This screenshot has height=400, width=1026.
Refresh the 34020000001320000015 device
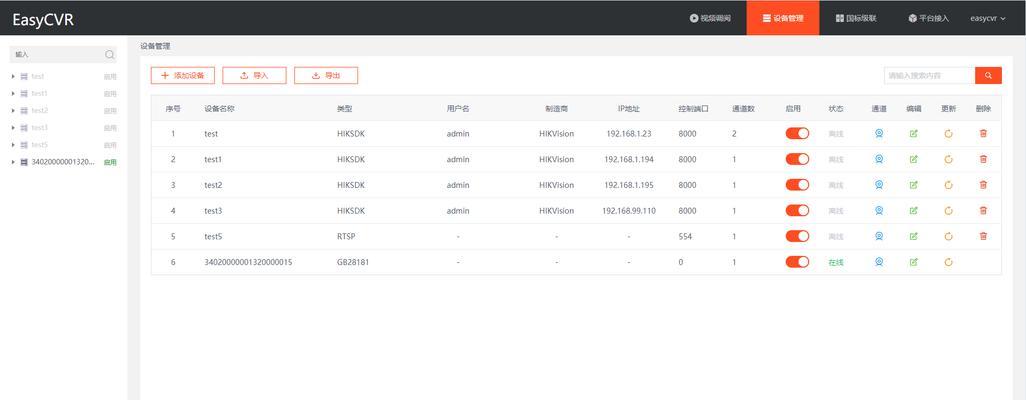(x=948, y=262)
